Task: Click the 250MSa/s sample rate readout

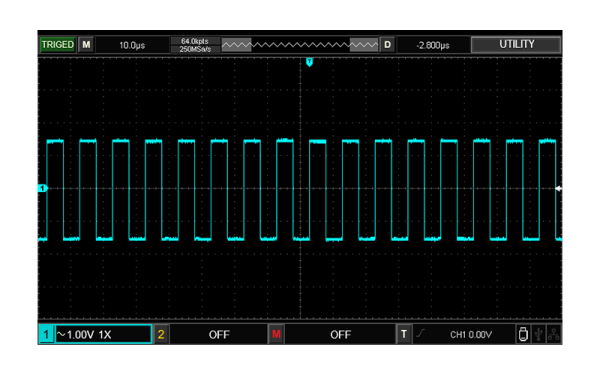Action: point(195,49)
